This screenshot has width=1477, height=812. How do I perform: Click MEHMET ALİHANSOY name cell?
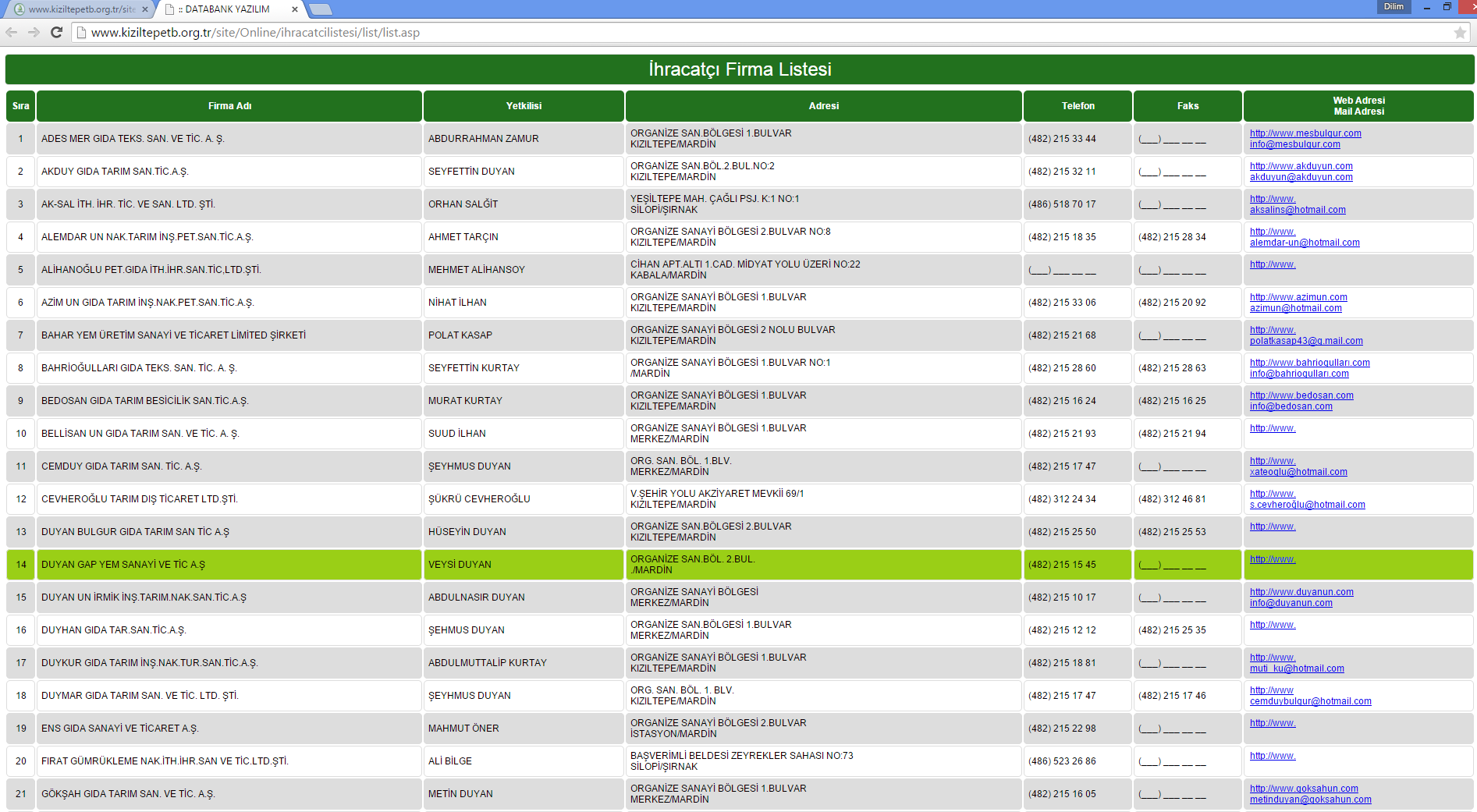coord(524,270)
